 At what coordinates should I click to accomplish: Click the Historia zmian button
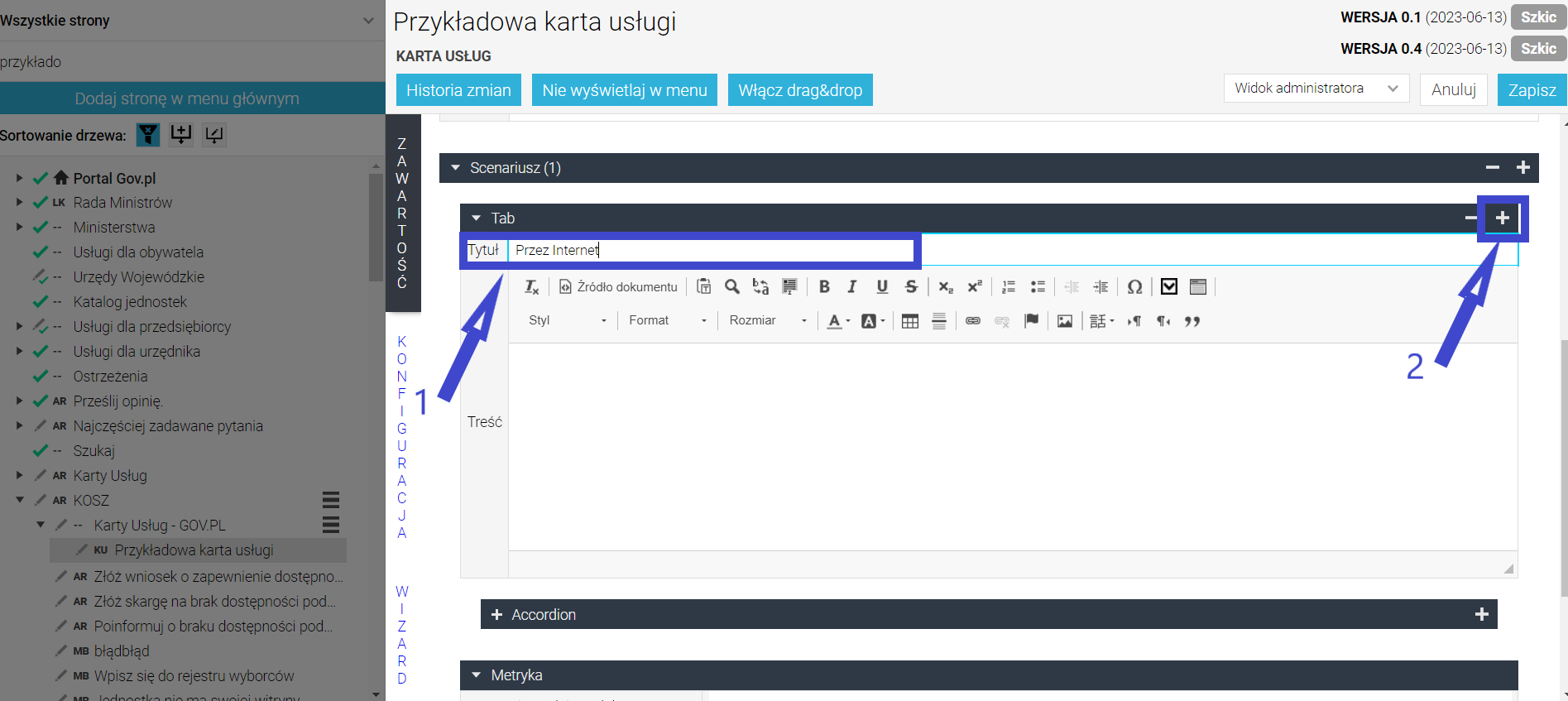[458, 89]
